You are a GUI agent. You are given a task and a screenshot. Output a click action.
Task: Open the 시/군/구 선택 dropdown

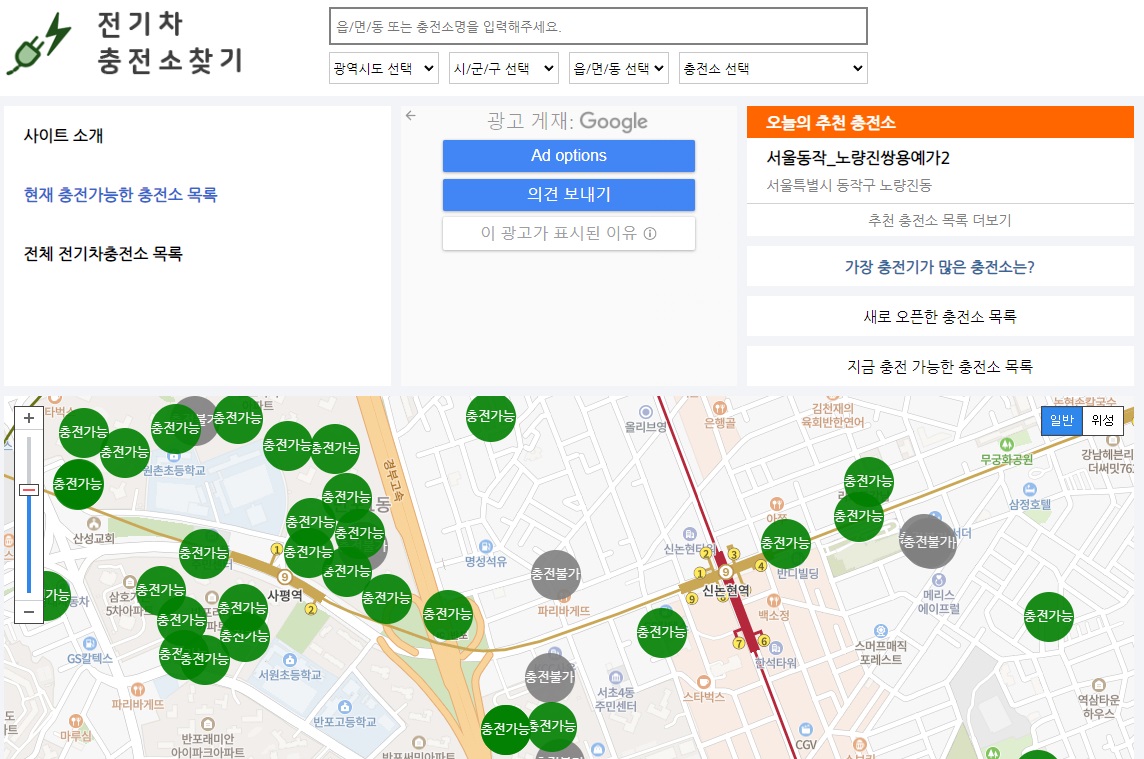click(x=503, y=67)
